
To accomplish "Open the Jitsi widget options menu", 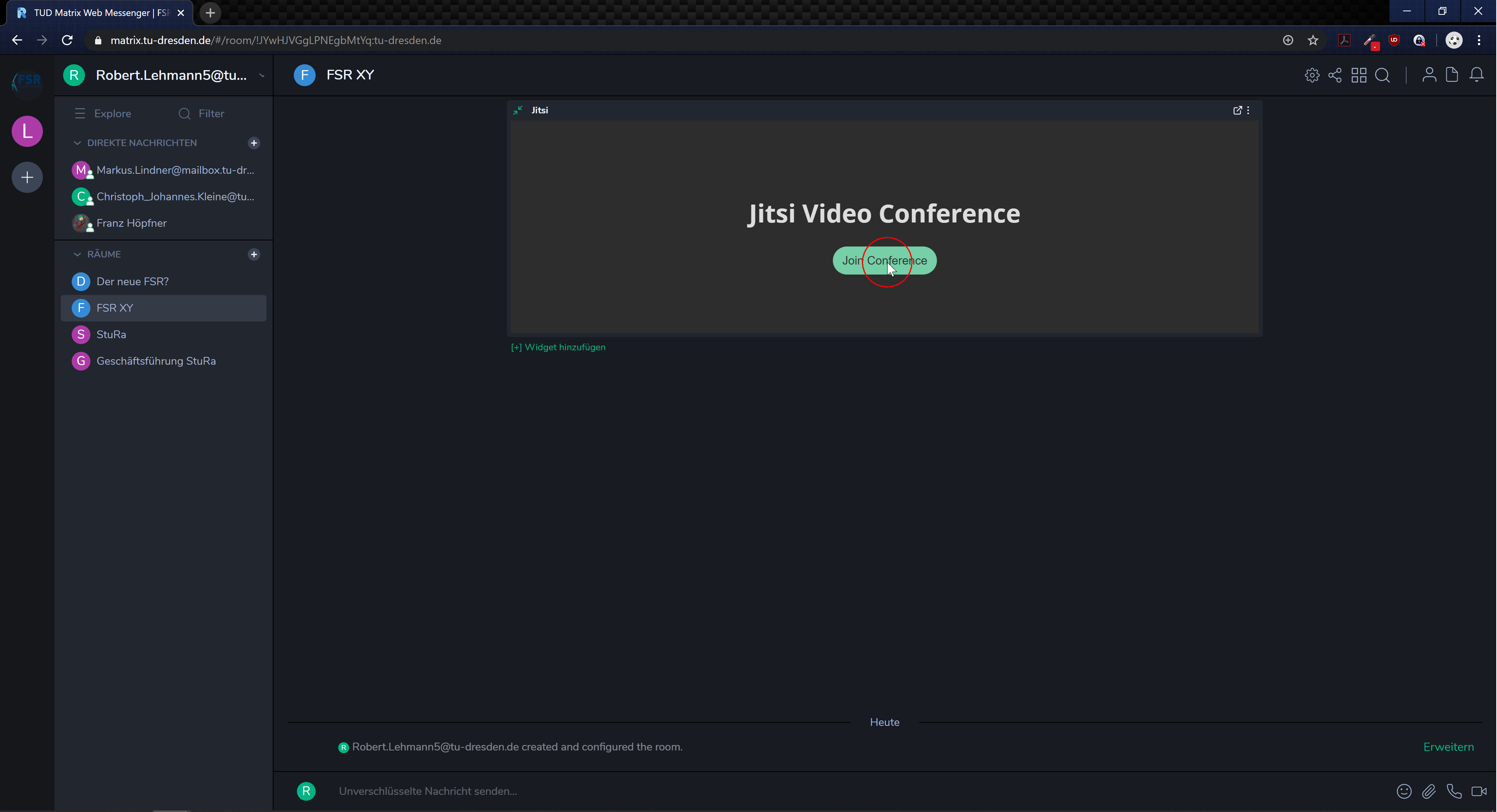I will [1248, 110].
